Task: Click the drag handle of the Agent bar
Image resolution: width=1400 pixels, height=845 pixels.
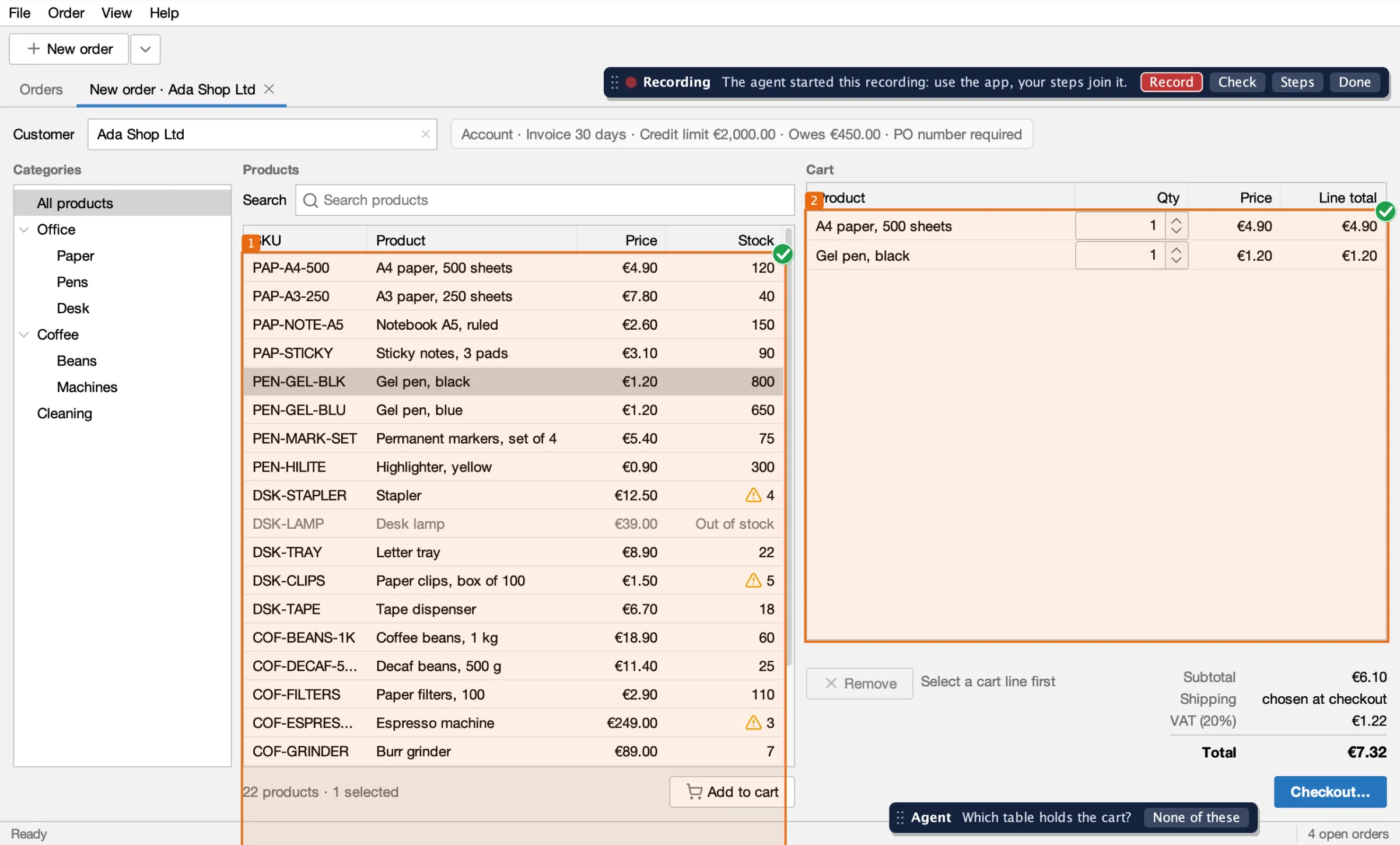Action: [x=900, y=818]
